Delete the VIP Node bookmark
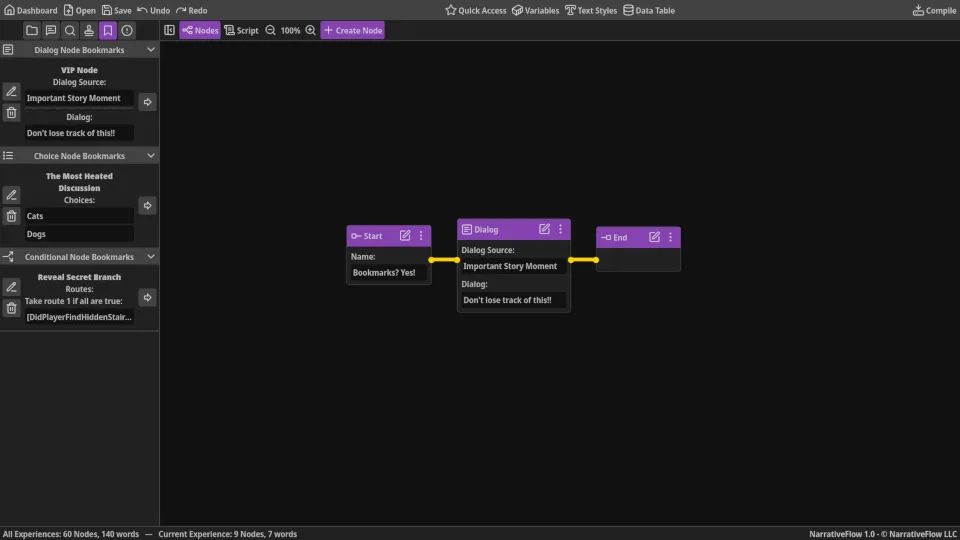 tap(11, 113)
